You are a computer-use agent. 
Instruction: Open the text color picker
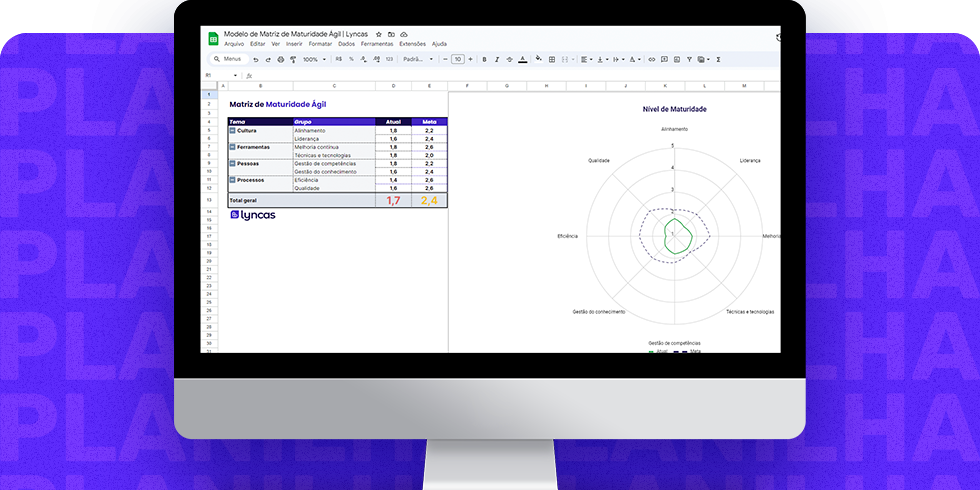pyautogui.click(x=522, y=60)
